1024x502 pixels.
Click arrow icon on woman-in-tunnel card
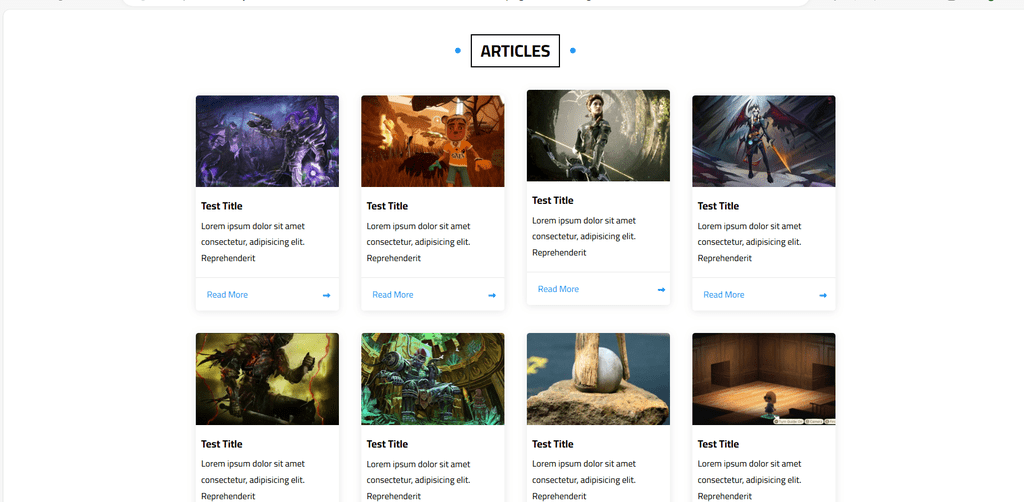pos(661,289)
